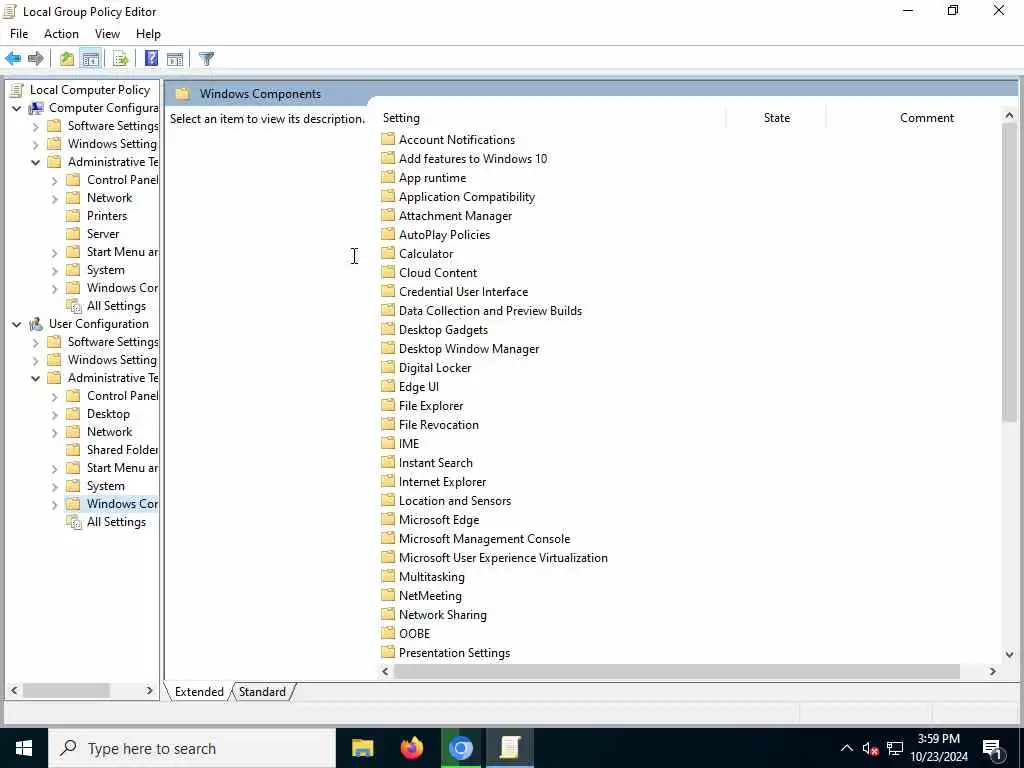Go back with the blue Back arrow

click(13, 59)
